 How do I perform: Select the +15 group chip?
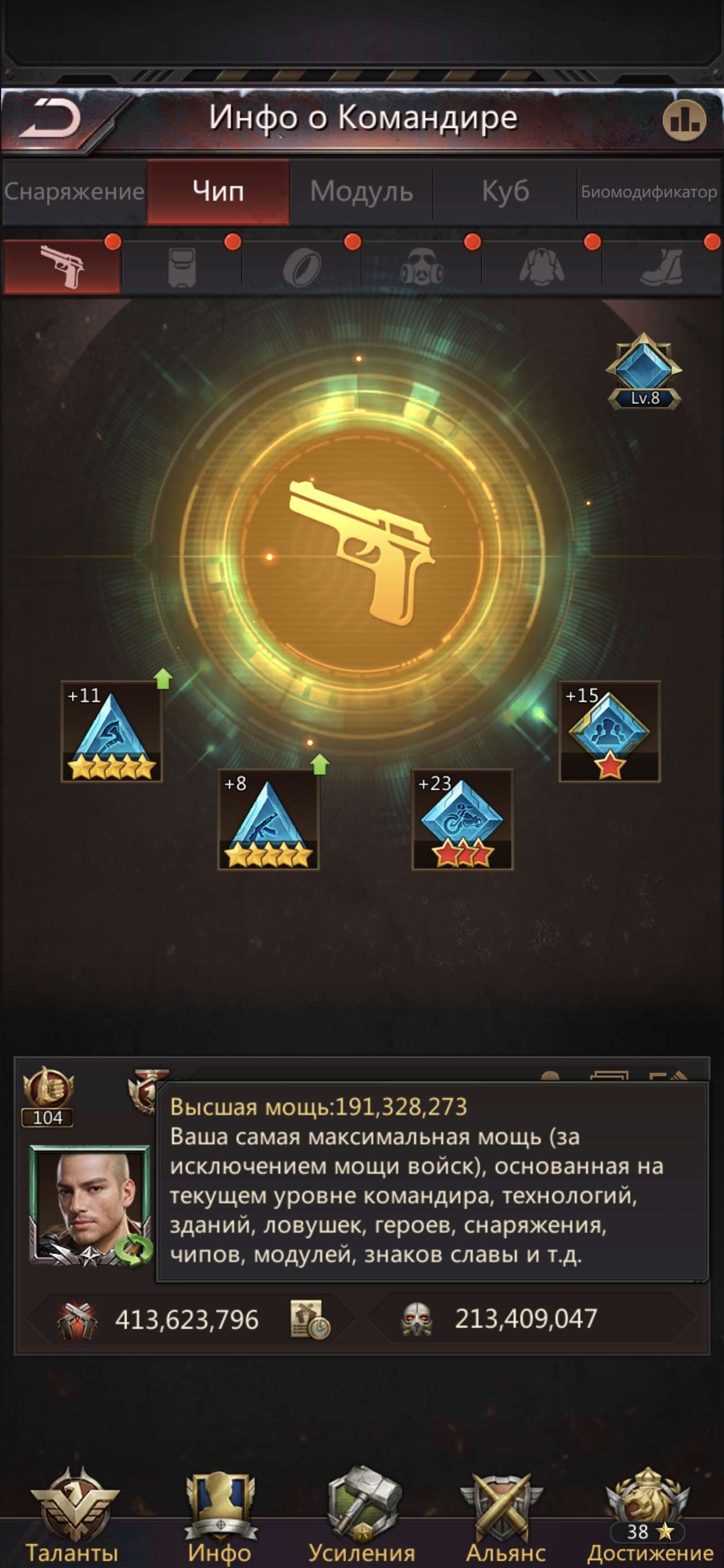610,731
